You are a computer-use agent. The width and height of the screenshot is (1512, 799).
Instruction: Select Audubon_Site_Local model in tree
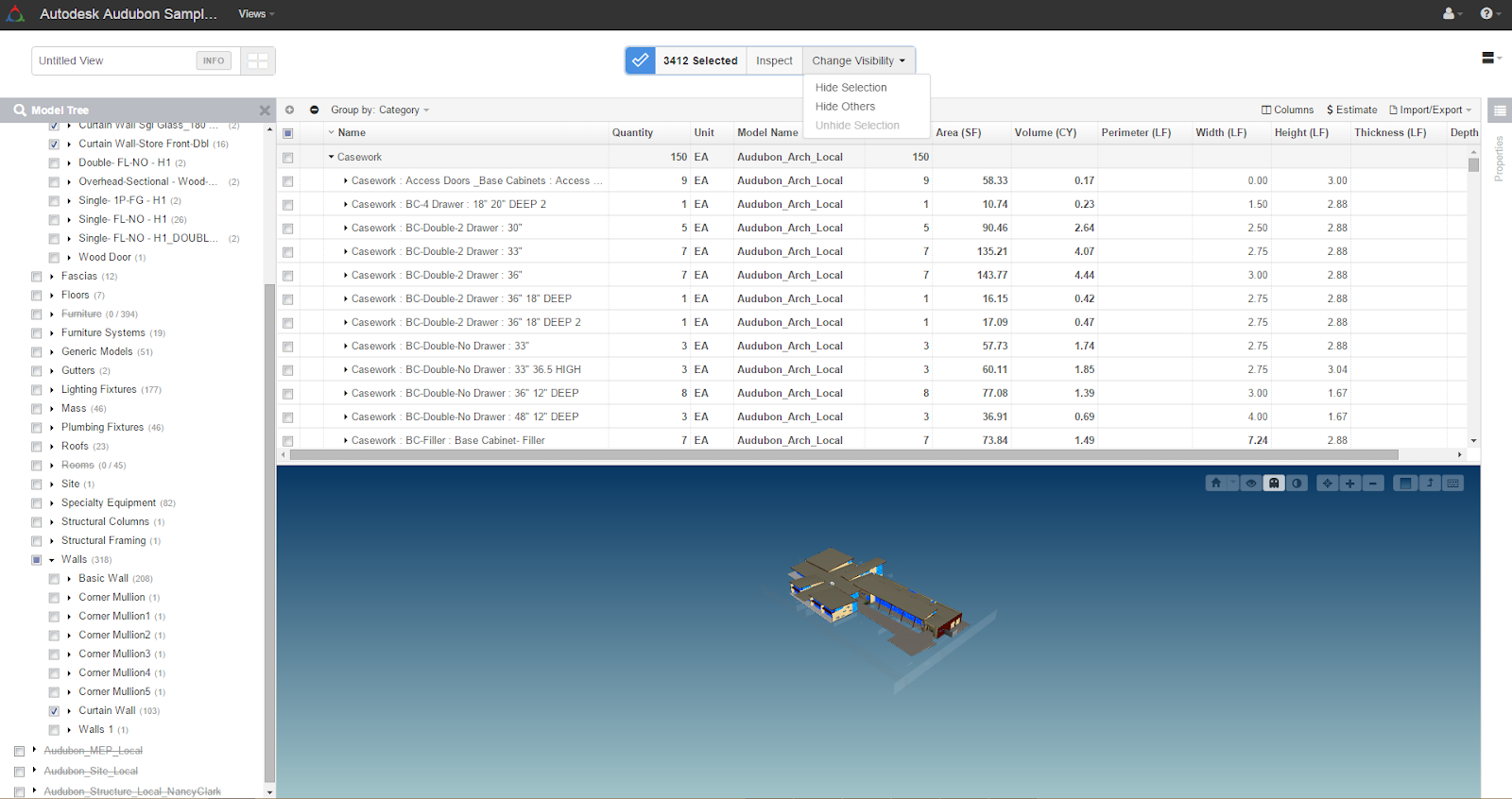tap(91, 772)
